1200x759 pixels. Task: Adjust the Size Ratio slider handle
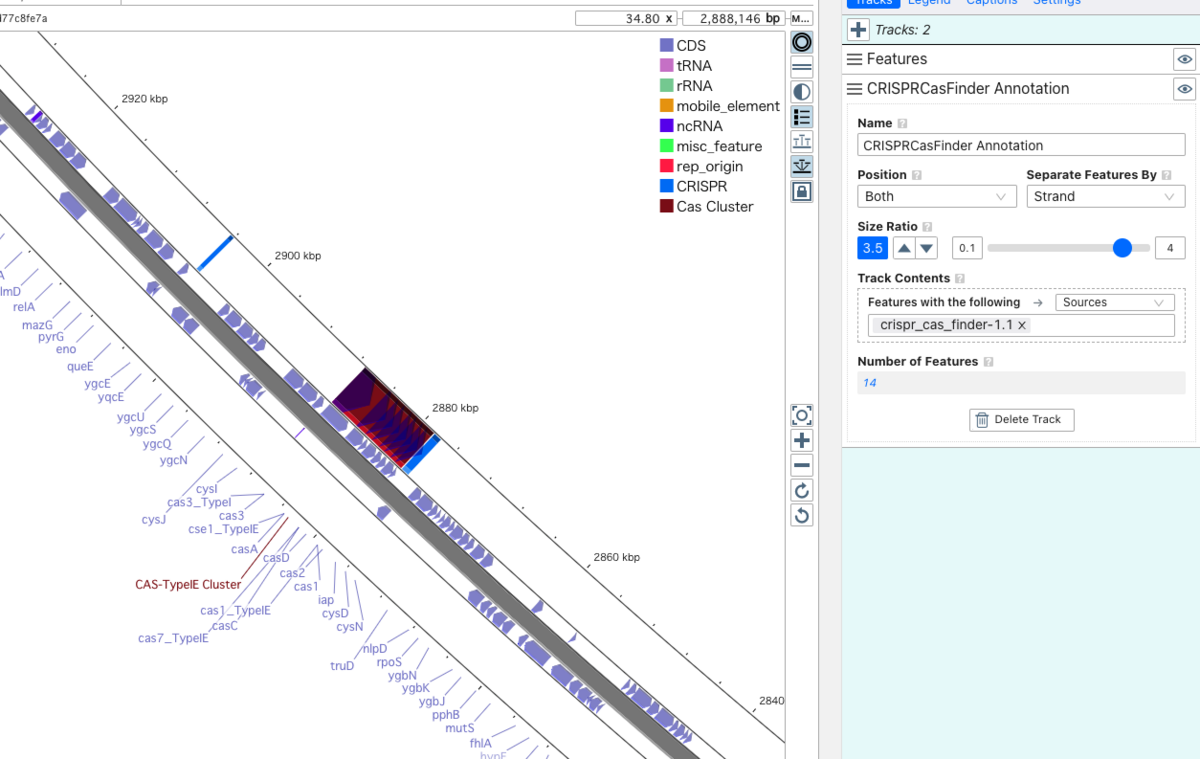point(1122,248)
